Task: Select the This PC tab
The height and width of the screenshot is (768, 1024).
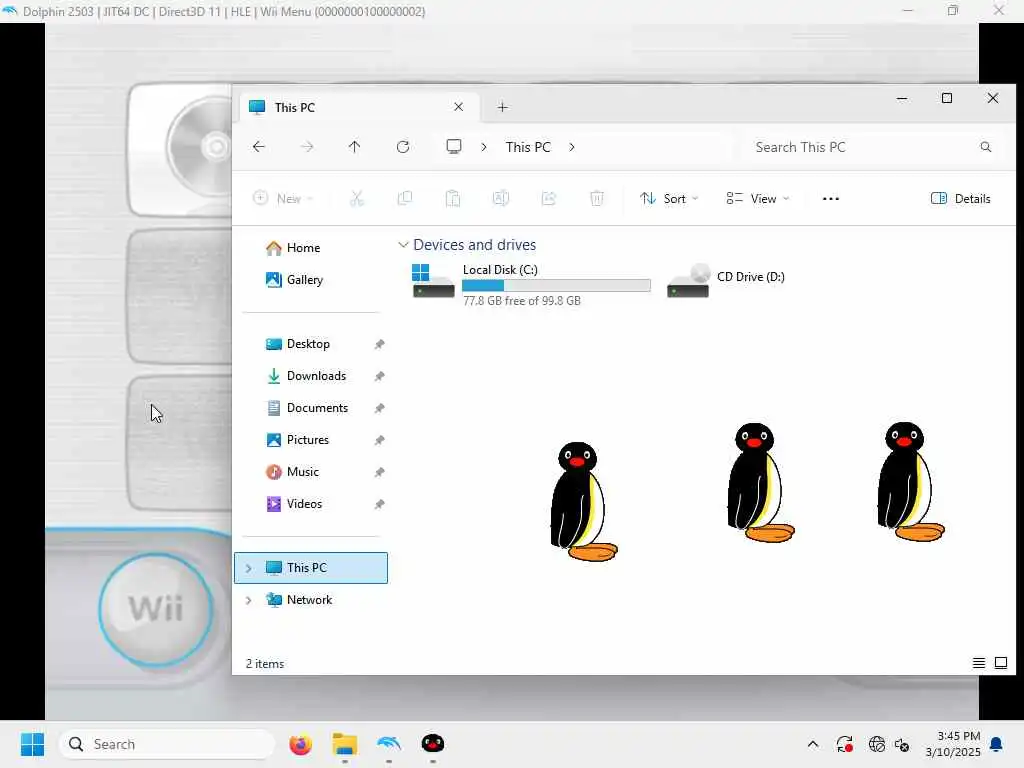Action: point(358,107)
